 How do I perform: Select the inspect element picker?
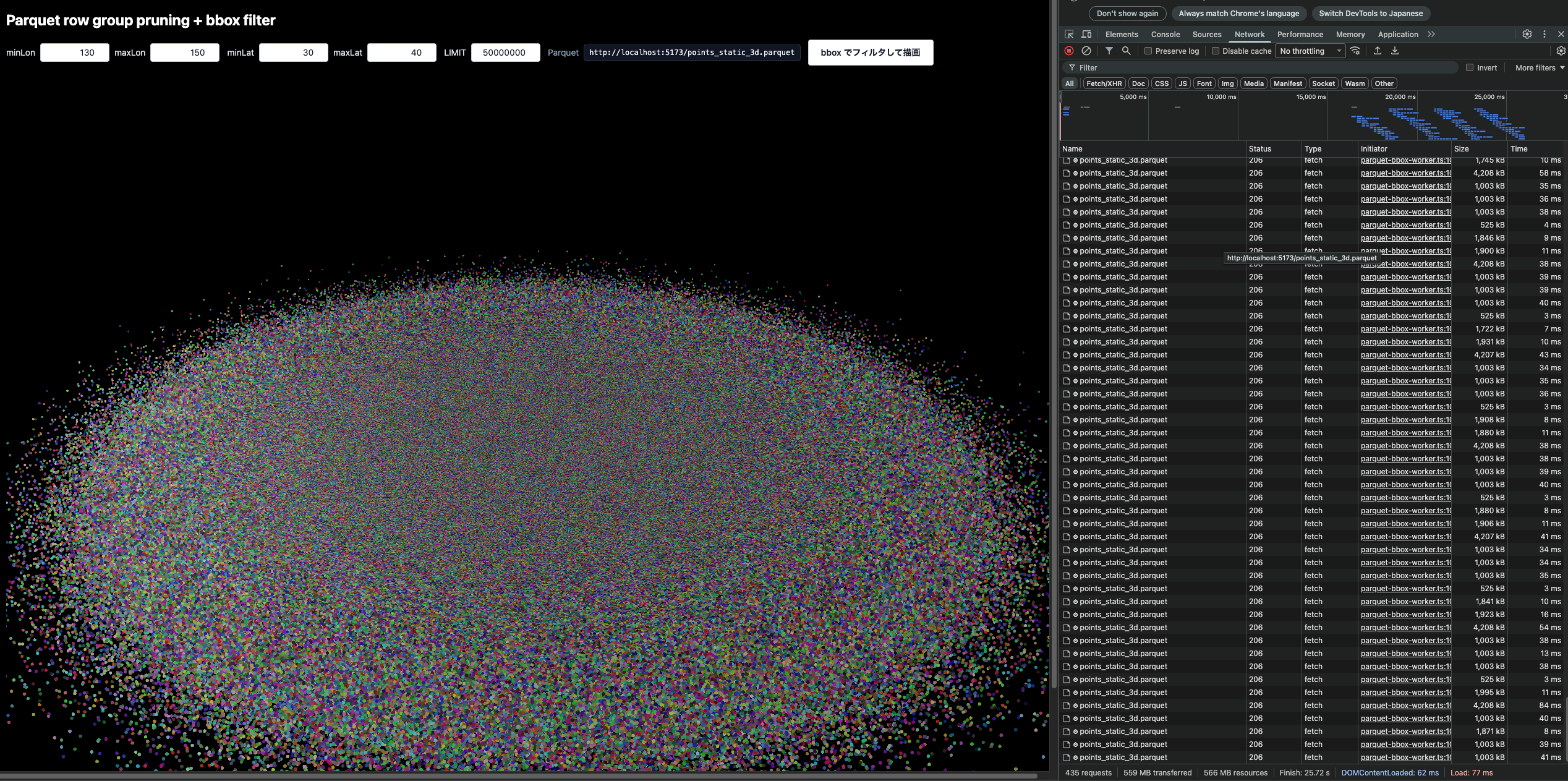click(1069, 35)
